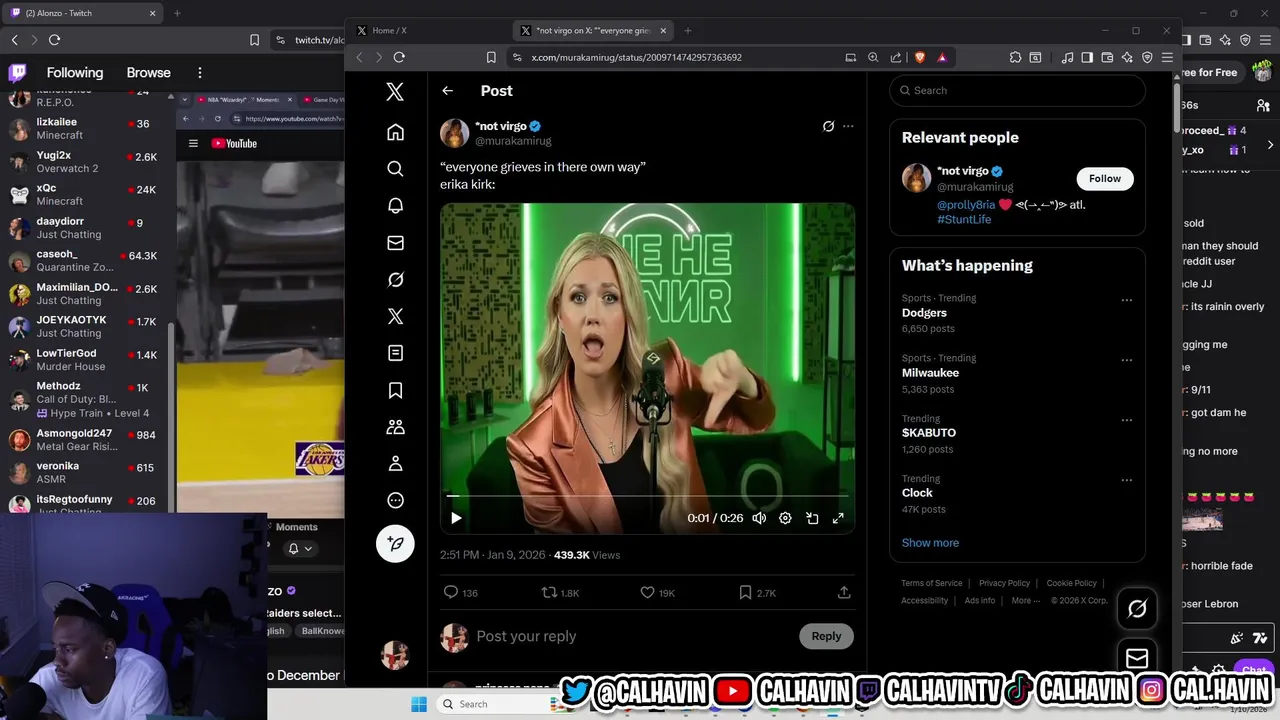Image resolution: width=1280 pixels, height=720 pixels.
Task: Click the x.com address bar URL
Action: coord(636,57)
